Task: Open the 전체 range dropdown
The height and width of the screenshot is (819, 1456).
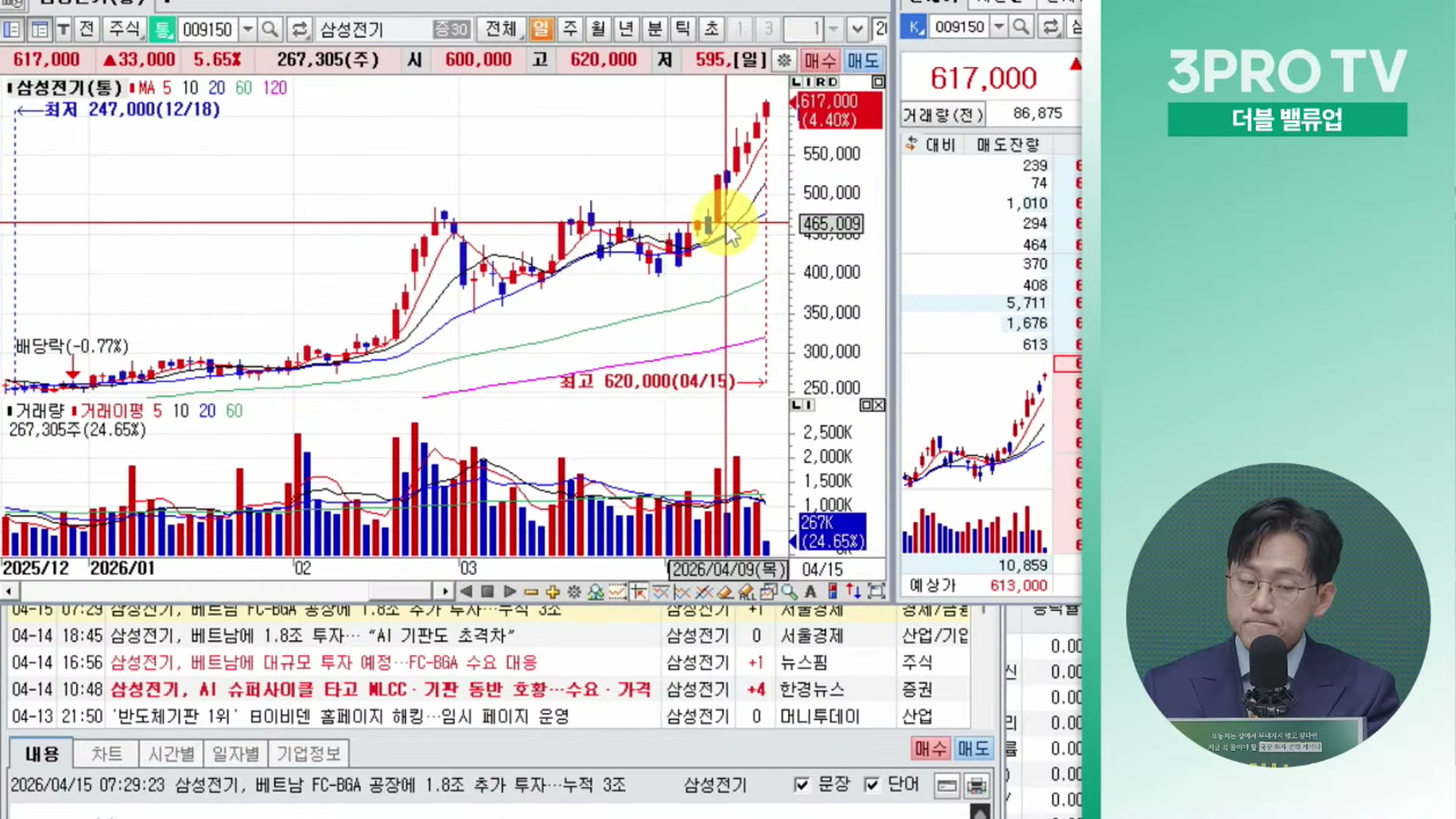Action: click(x=501, y=30)
